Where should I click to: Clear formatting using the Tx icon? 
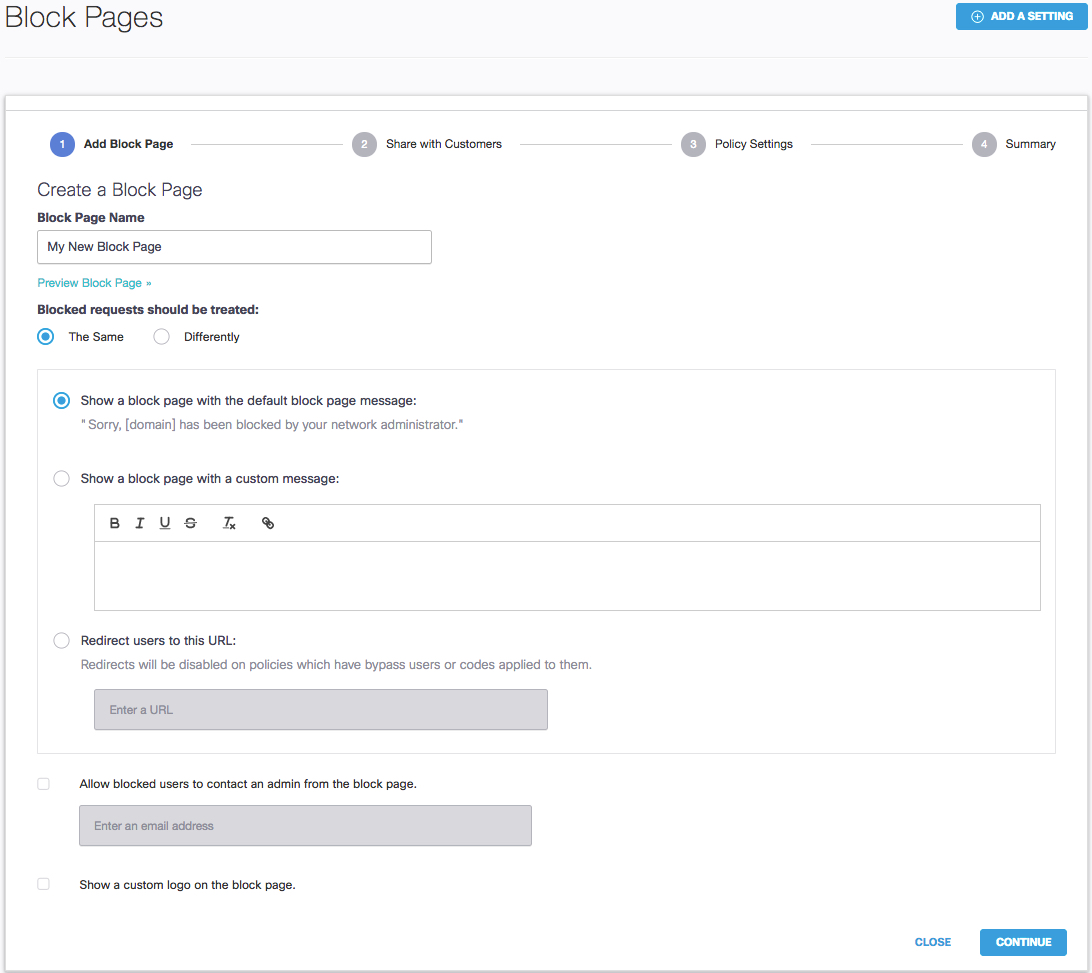pos(229,522)
